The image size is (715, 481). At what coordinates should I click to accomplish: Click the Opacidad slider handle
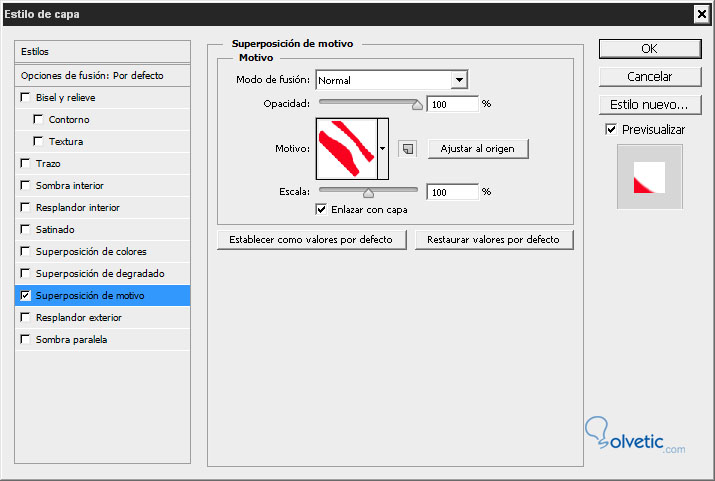[417, 105]
